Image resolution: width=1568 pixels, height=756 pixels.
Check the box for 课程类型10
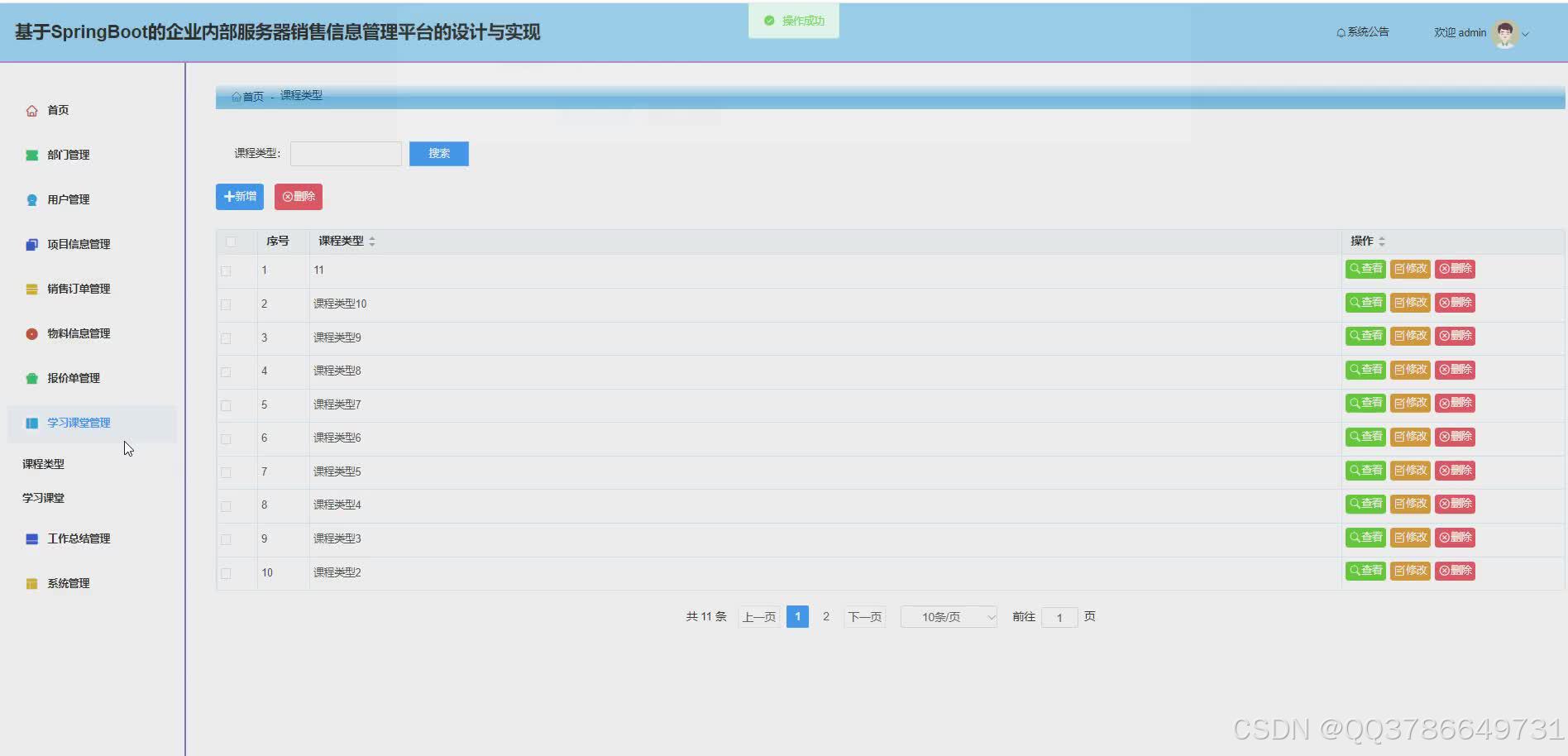tap(226, 304)
